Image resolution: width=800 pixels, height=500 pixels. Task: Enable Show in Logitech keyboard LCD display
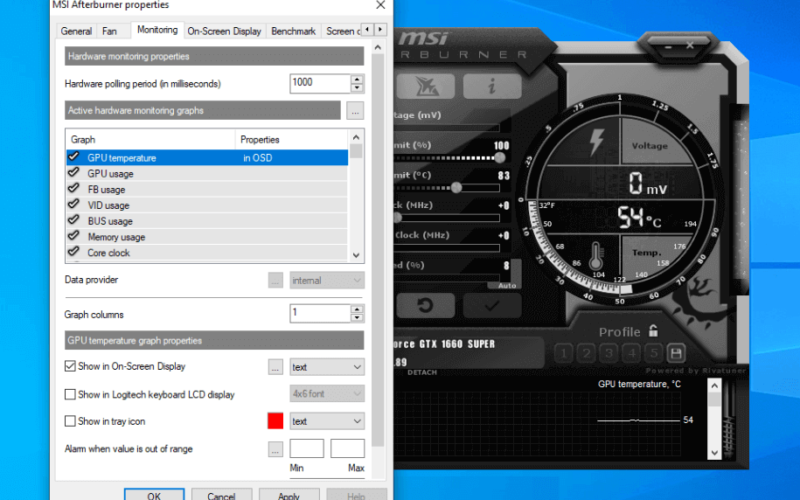pos(70,394)
